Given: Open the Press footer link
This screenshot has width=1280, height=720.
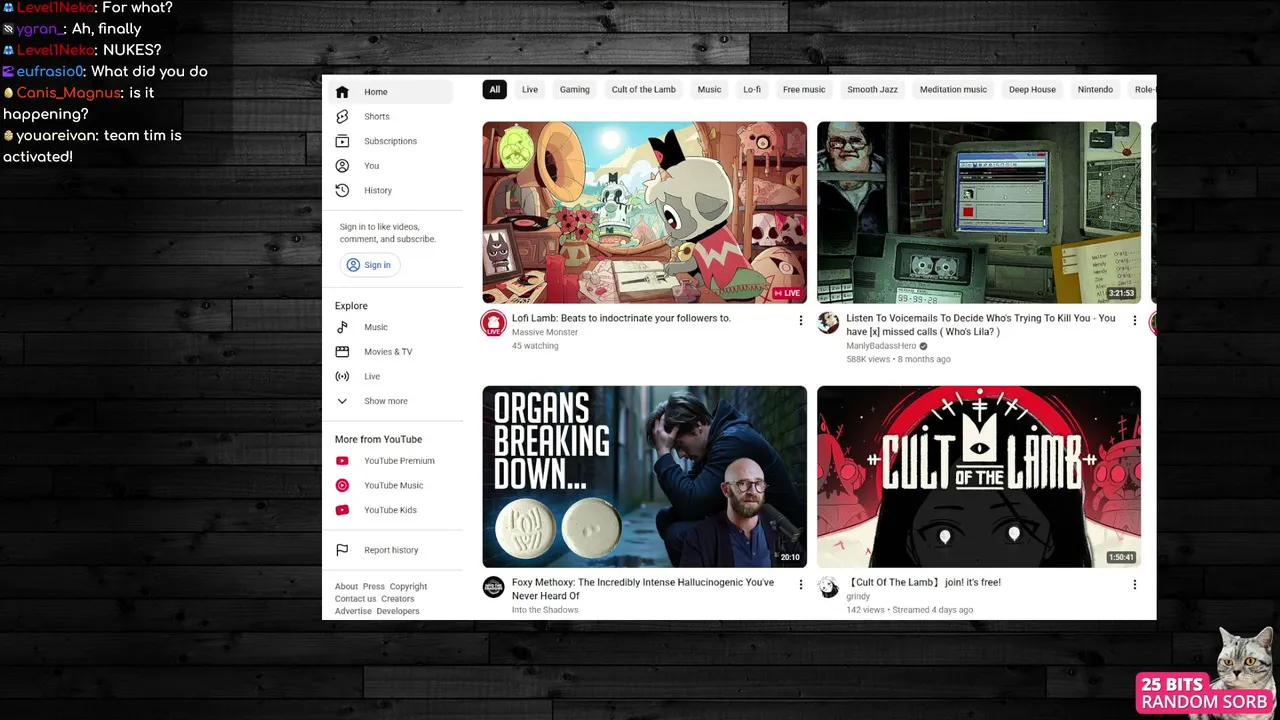Looking at the screenshot, I should pos(373,587).
